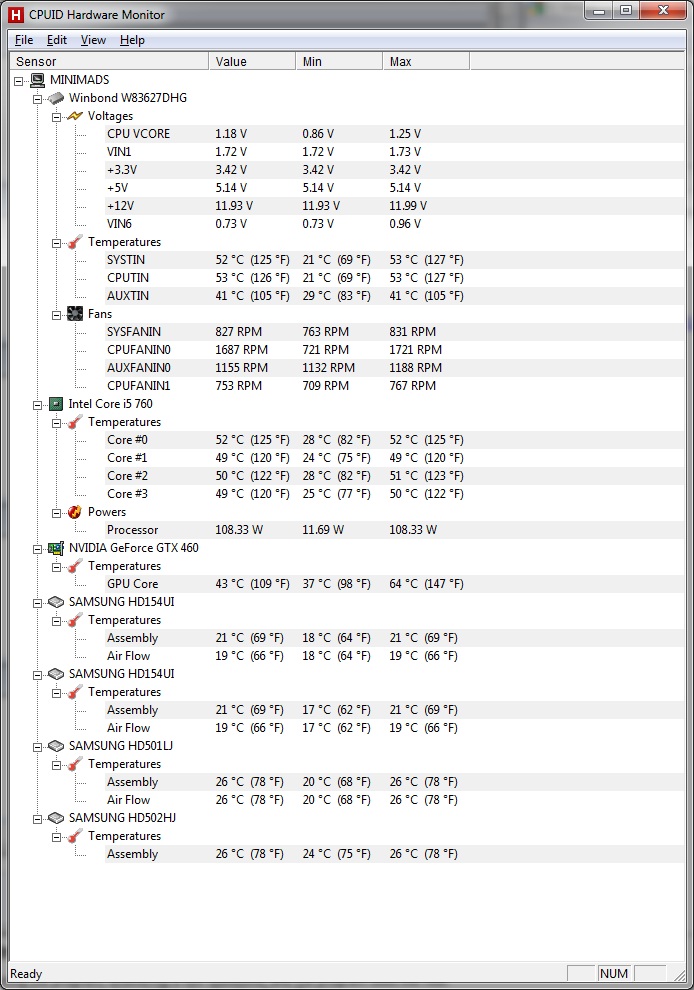
Task: Click the Fans section fan icon
Action: pos(75,314)
